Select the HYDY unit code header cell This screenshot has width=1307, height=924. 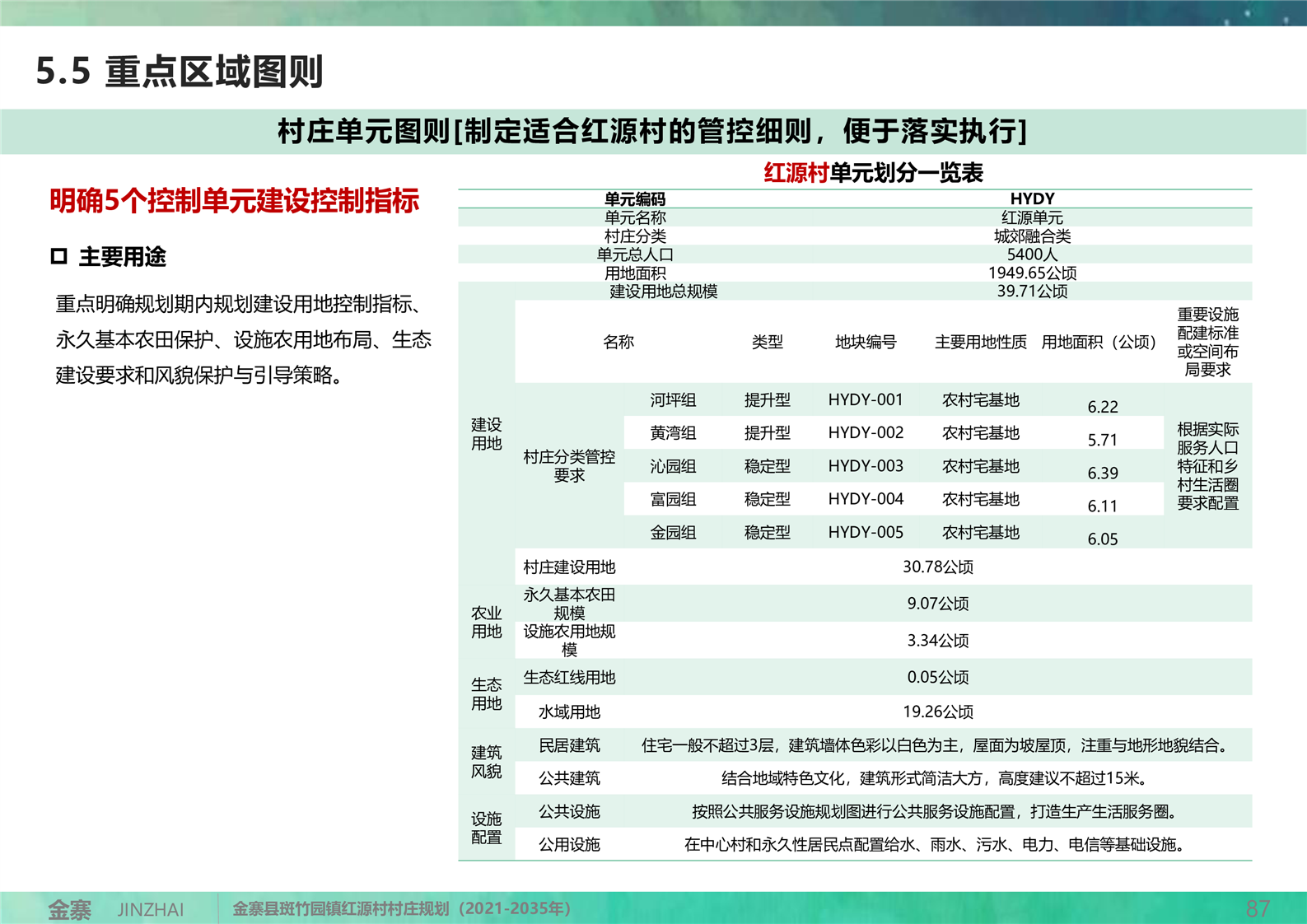click(1031, 198)
